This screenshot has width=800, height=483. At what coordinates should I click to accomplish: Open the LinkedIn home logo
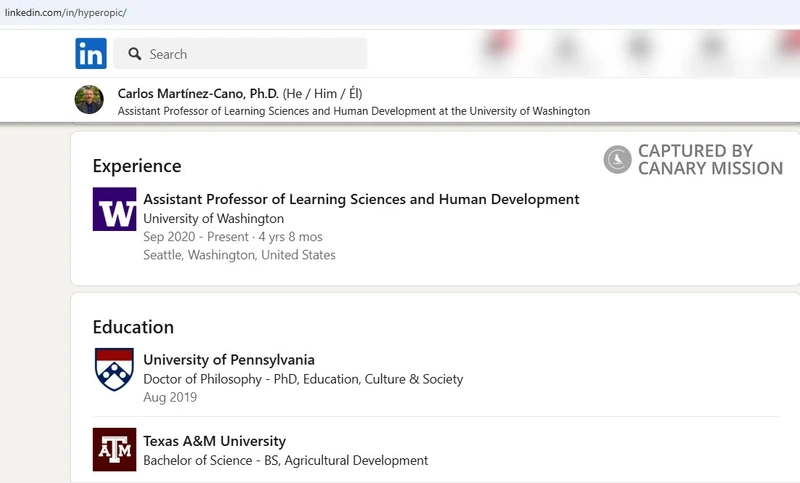[91, 54]
